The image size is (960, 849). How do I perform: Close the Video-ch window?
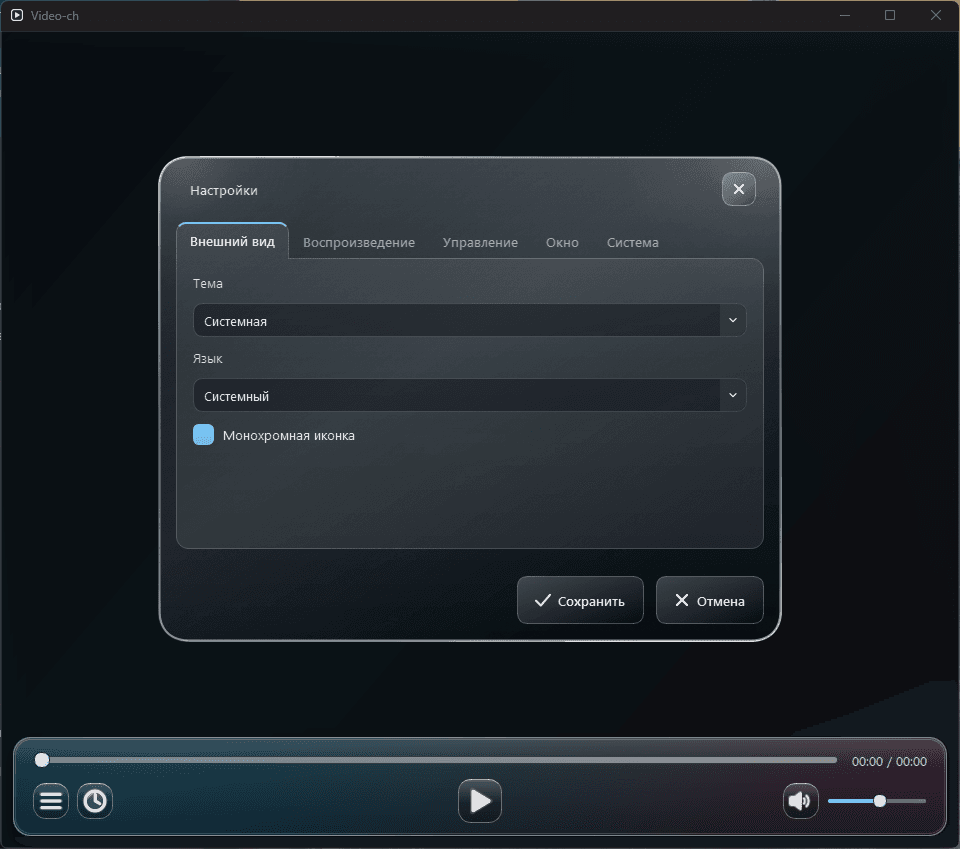pos(936,15)
